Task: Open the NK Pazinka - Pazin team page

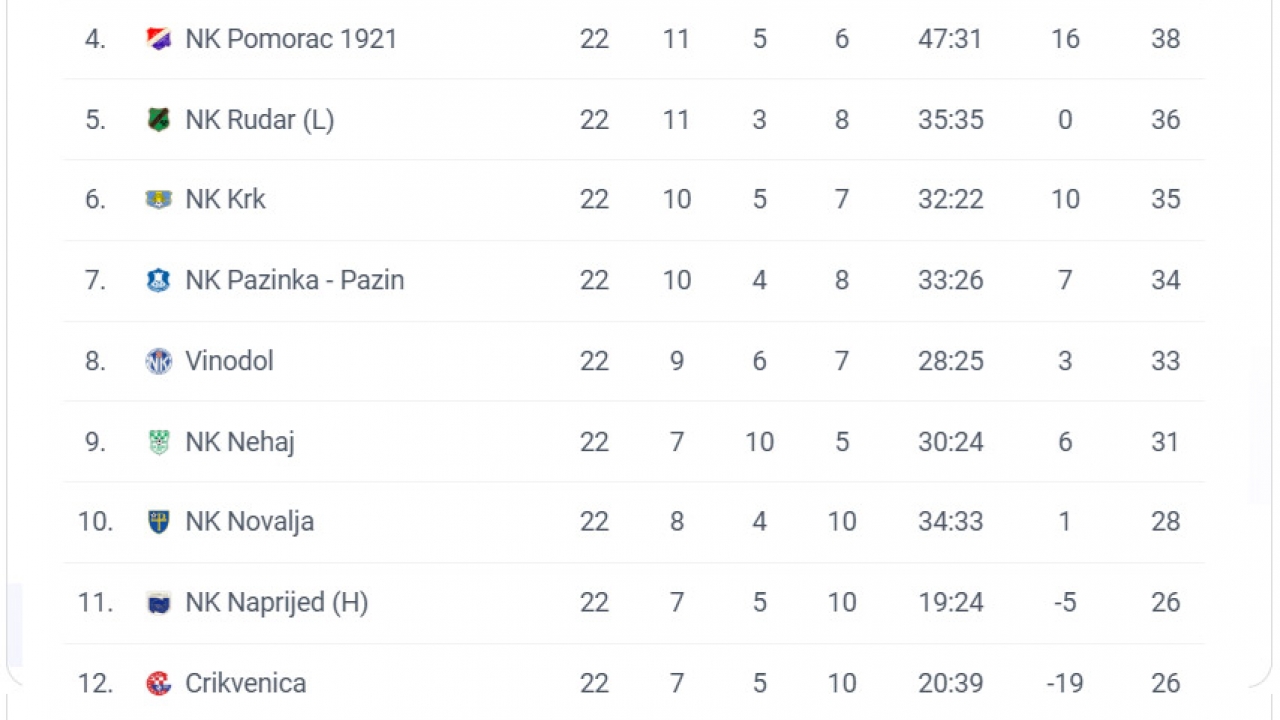Action: click(295, 281)
